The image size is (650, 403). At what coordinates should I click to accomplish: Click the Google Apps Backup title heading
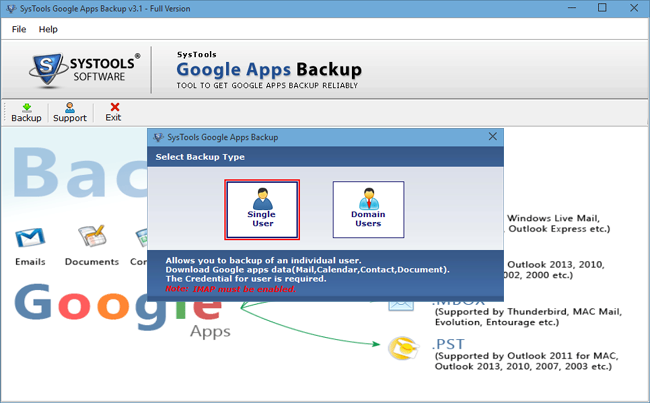(x=269, y=69)
